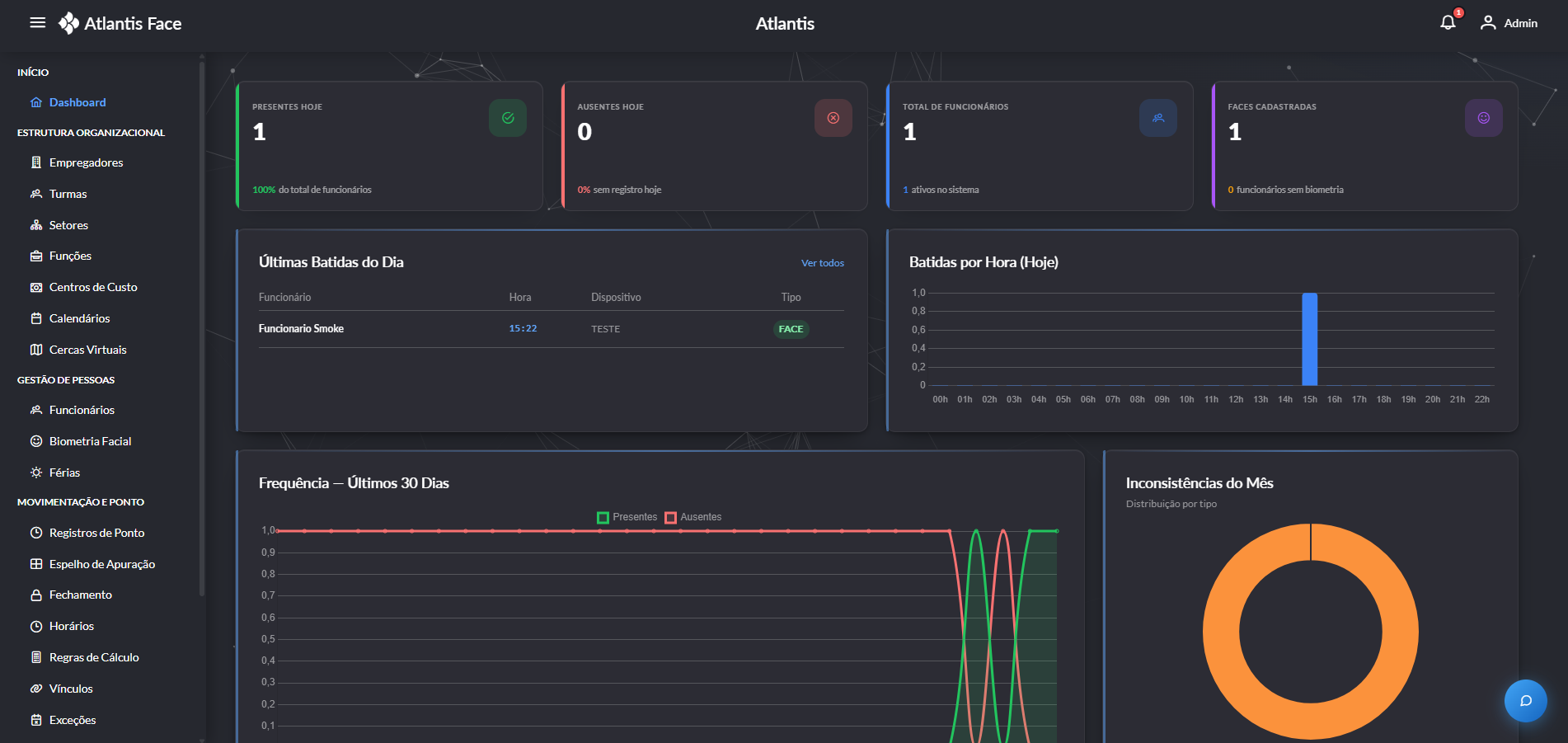Click the Atlantis Face brand title
The height and width of the screenshot is (743, 1568).
click(133, 24)
